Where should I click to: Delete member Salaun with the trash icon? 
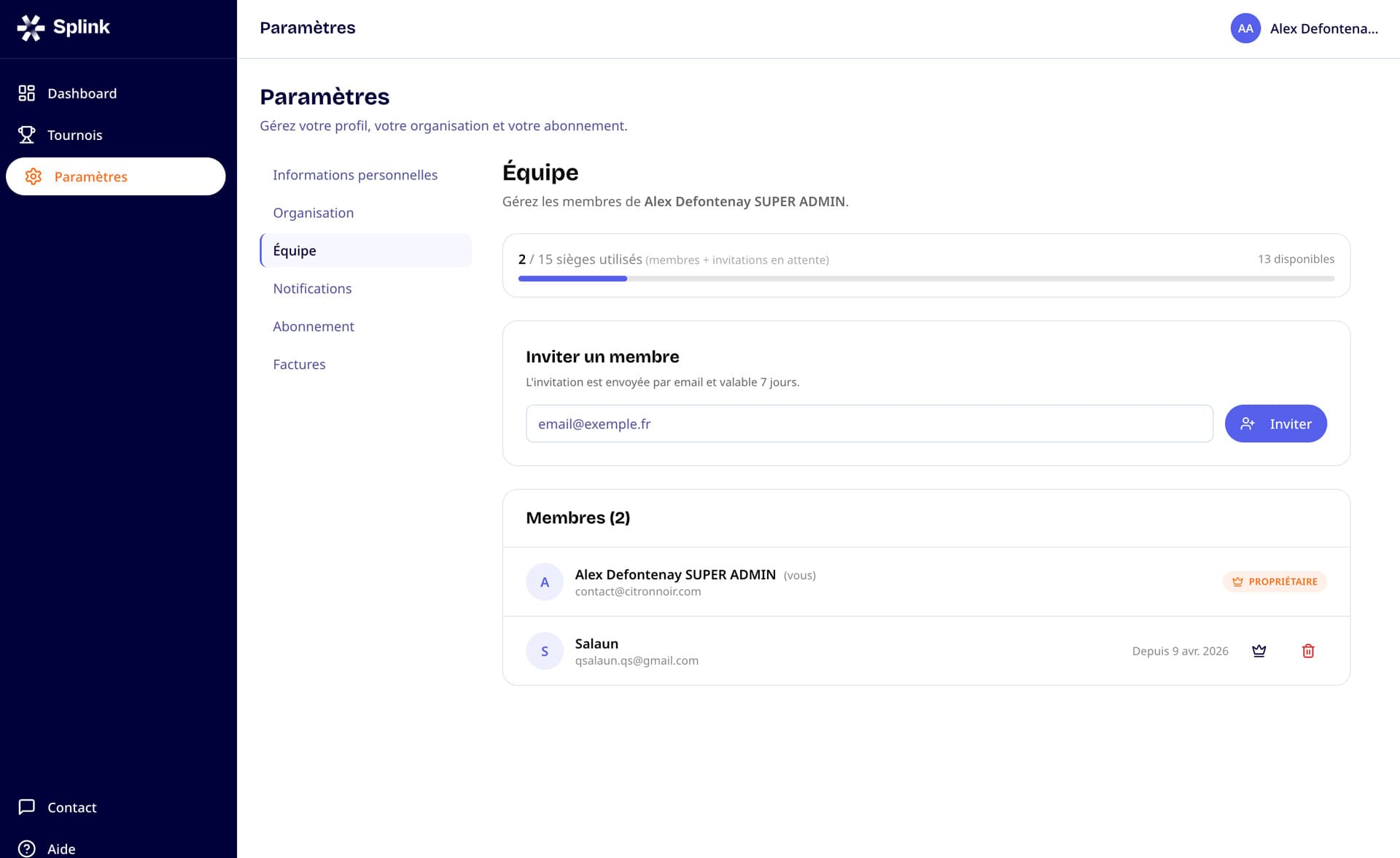tap(1308, 651)
